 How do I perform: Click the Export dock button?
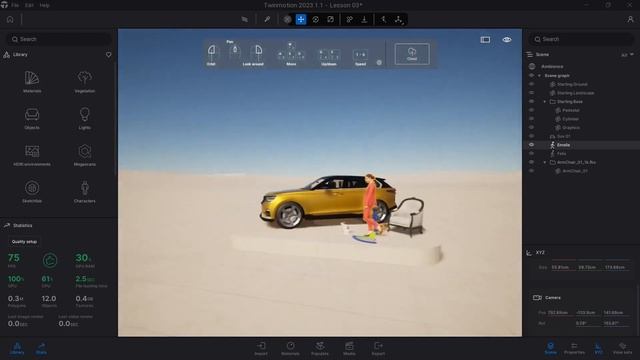pos(378,349)
